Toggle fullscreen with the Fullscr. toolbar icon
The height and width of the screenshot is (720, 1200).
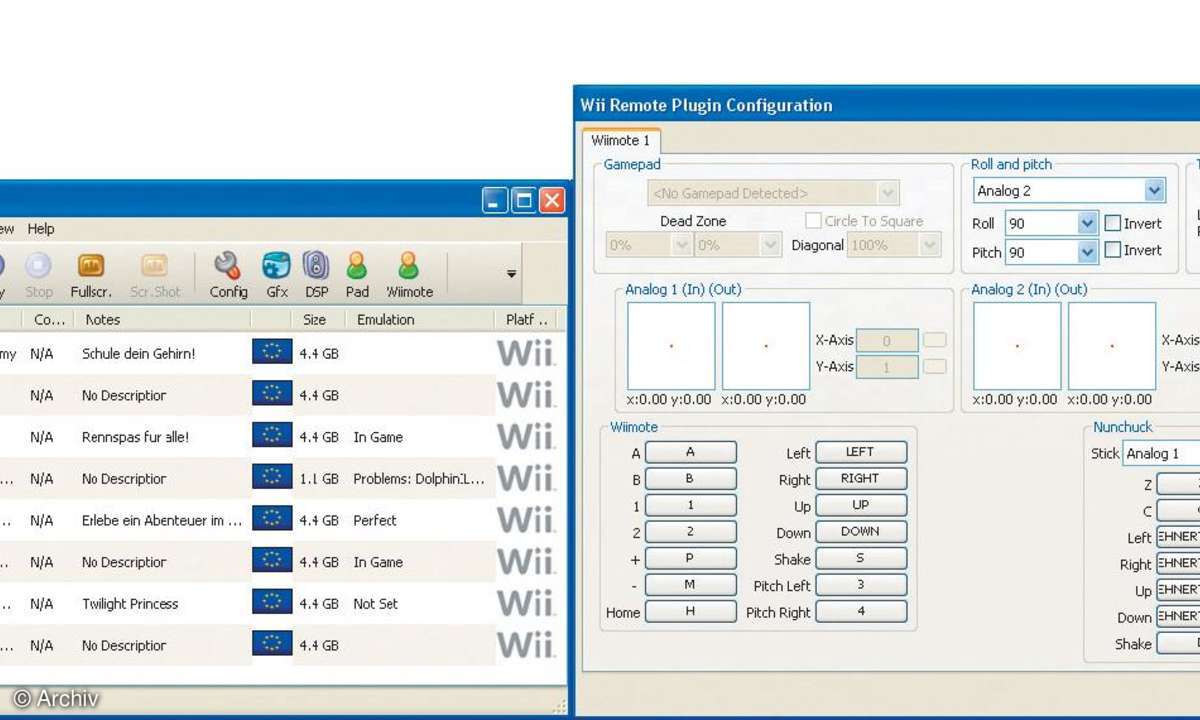click(x=91, y=275)
